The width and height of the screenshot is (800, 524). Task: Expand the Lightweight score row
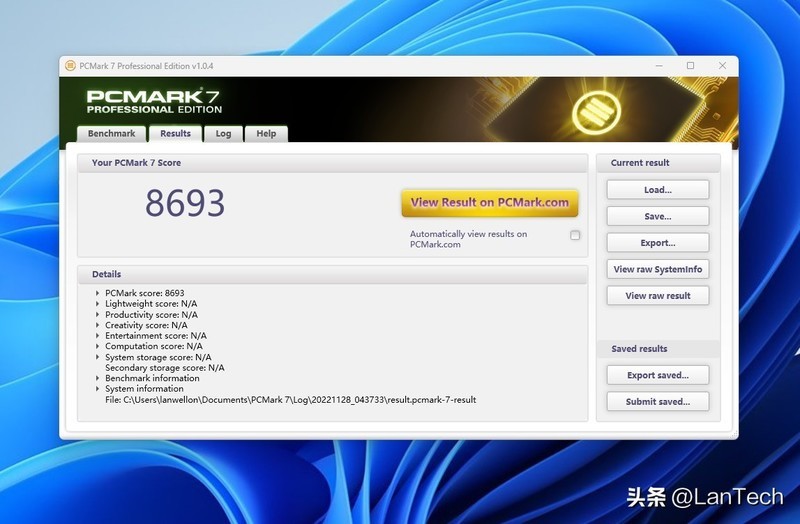point(97,304)
